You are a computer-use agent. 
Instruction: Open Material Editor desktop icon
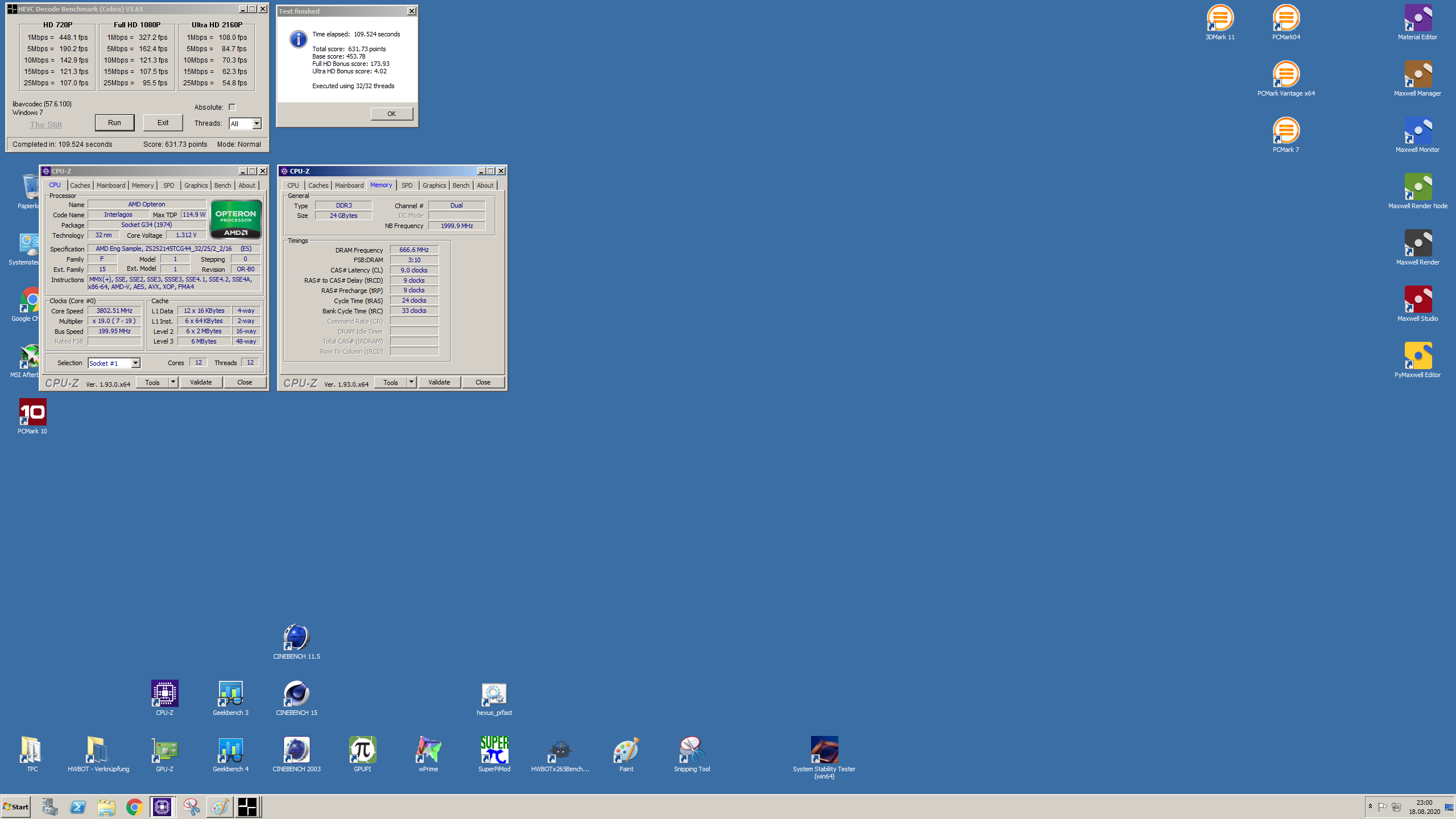[x=1417, y=22]
